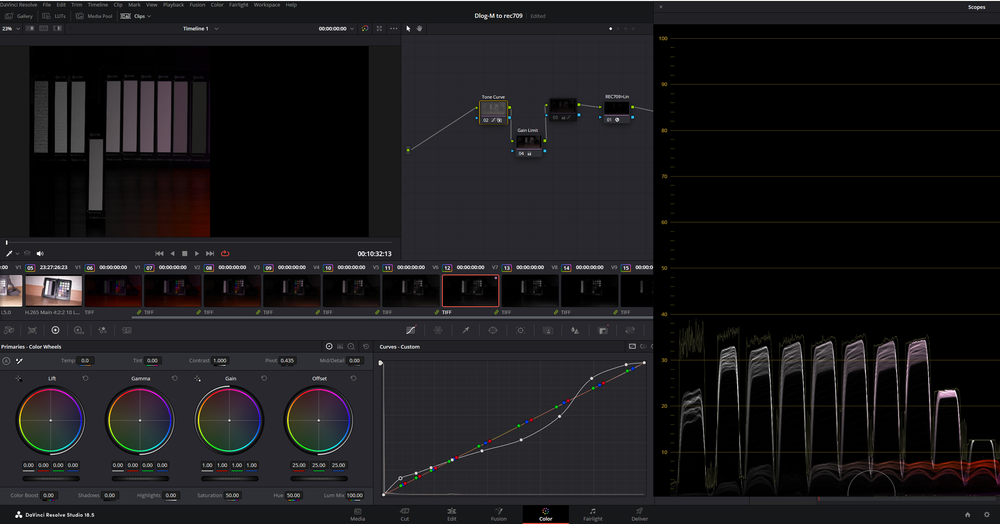
Task: Open the HDR palette icon
Action: pyautogui.click(x=78, y=330)
